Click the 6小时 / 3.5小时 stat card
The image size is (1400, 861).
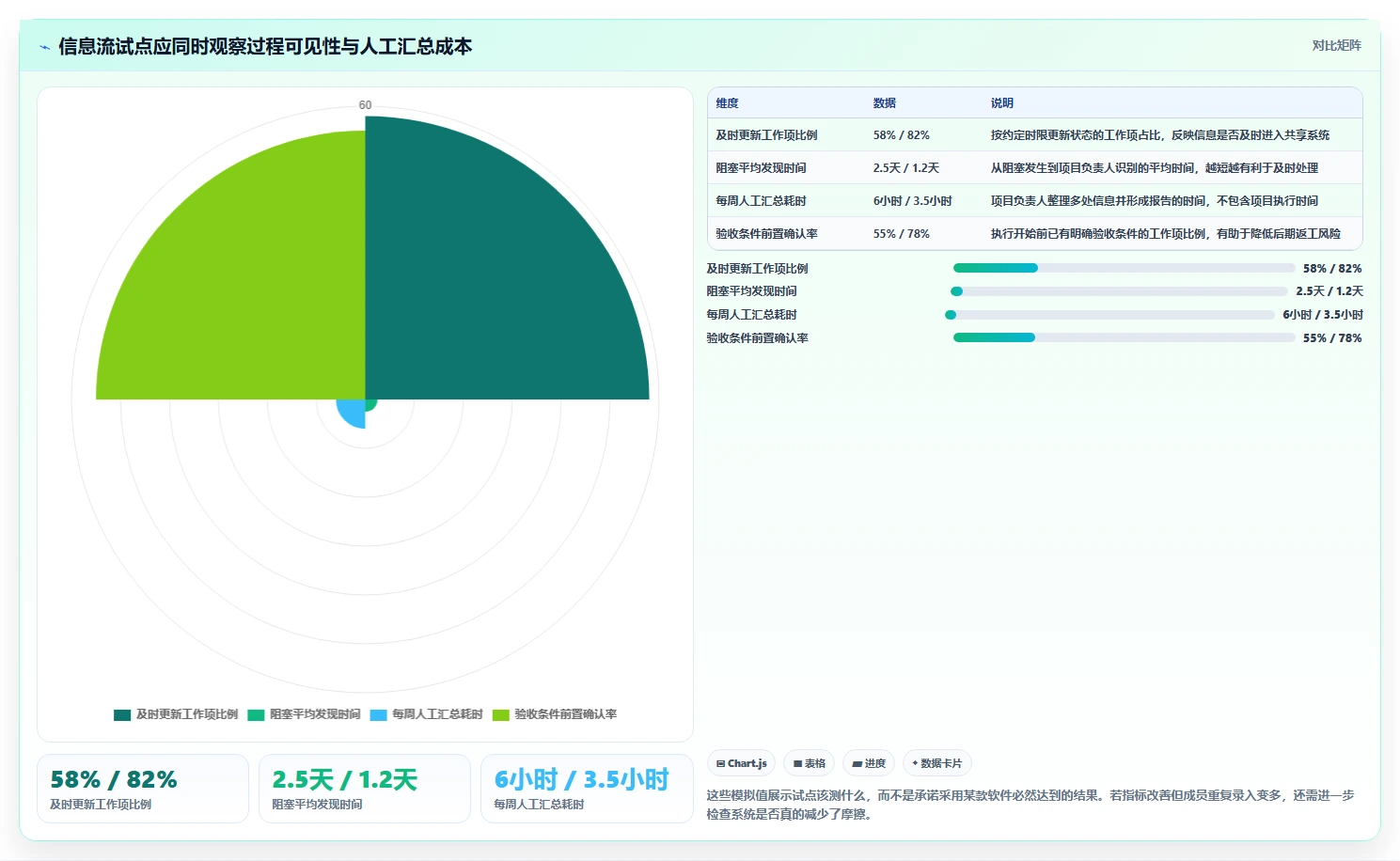[587, 789]
